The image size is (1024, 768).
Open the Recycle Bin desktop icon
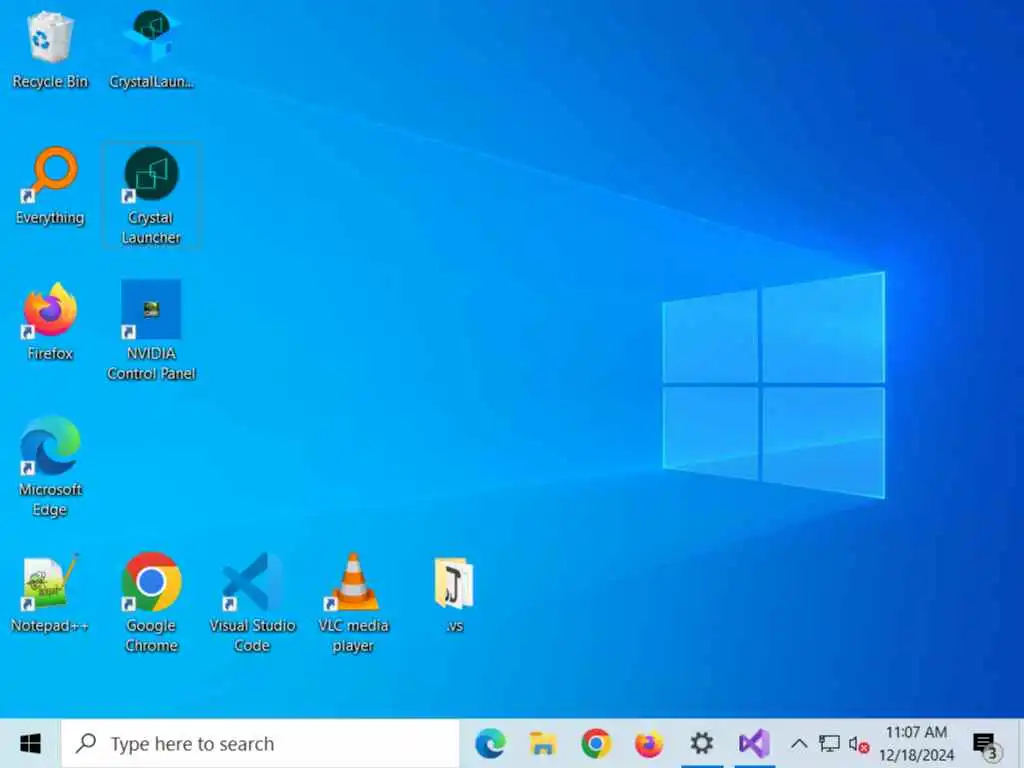pos(50,50)
